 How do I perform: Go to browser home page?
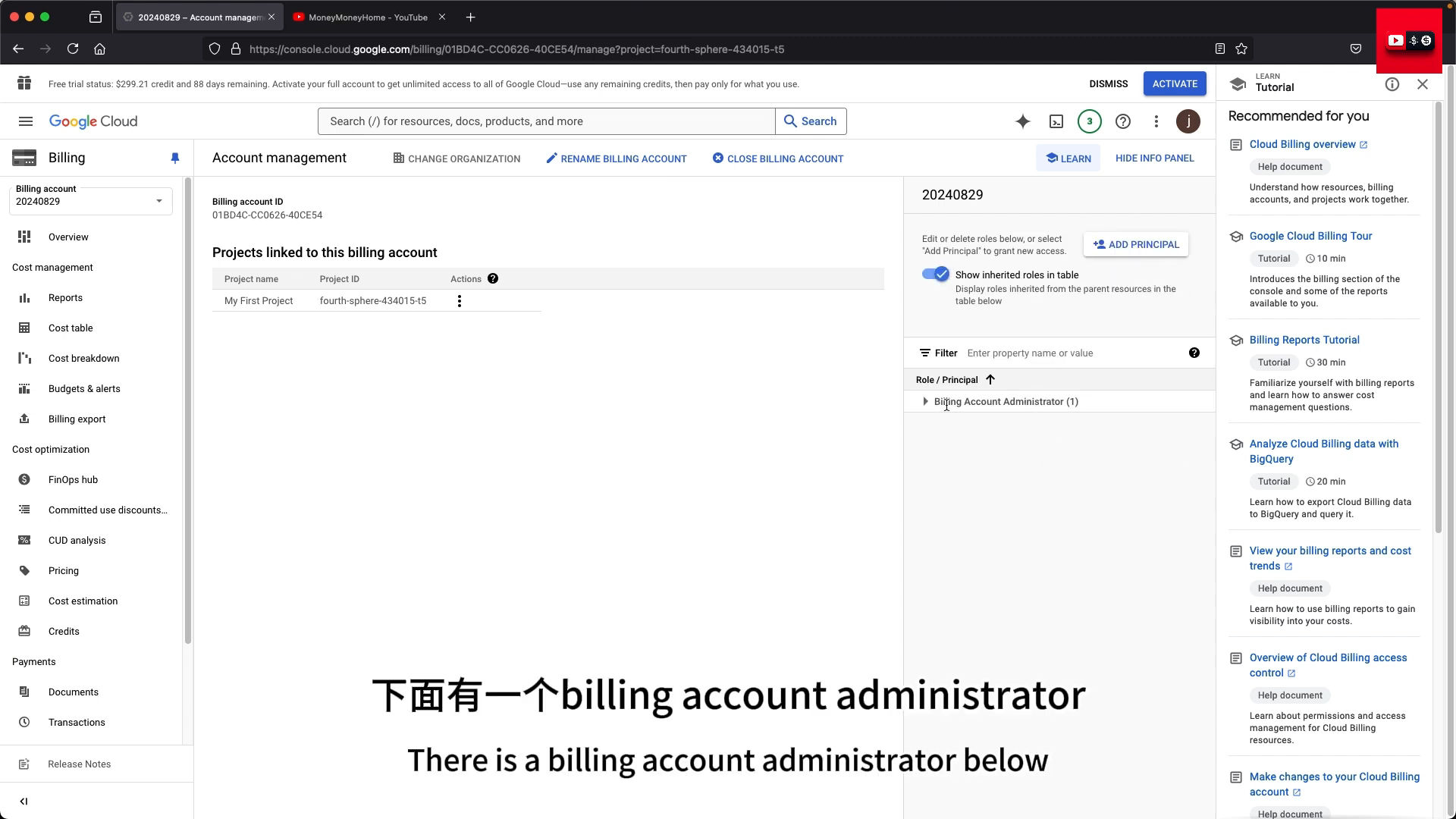pos(99,49)
